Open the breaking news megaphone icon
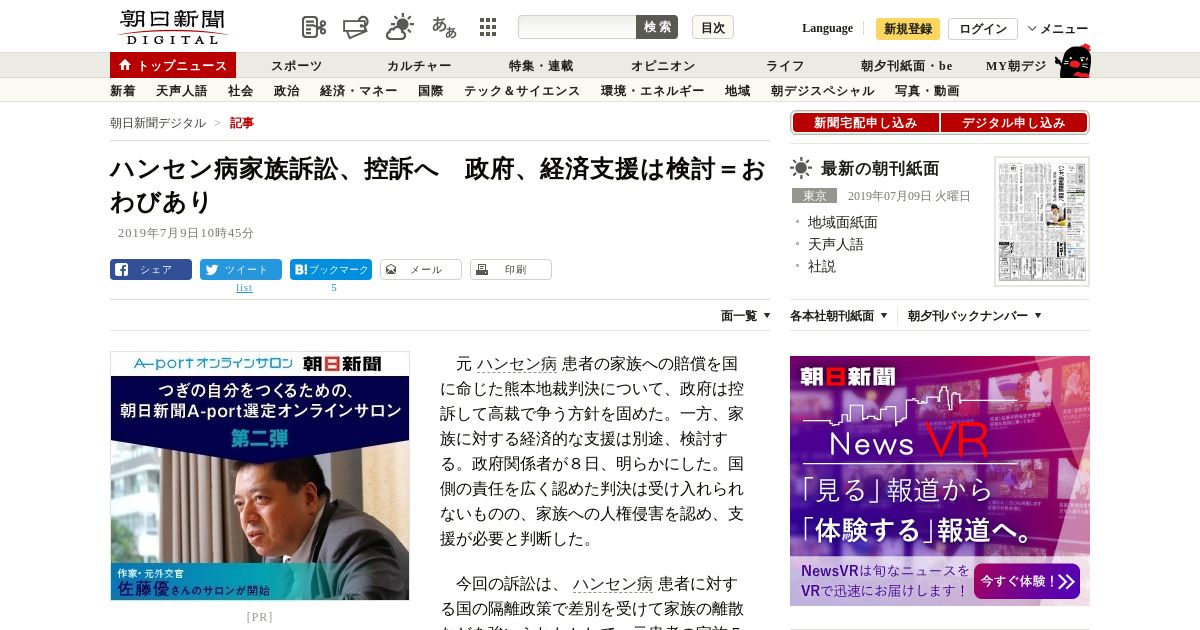This screenshot has width=1200, height=630. click(x=356, y=27)
